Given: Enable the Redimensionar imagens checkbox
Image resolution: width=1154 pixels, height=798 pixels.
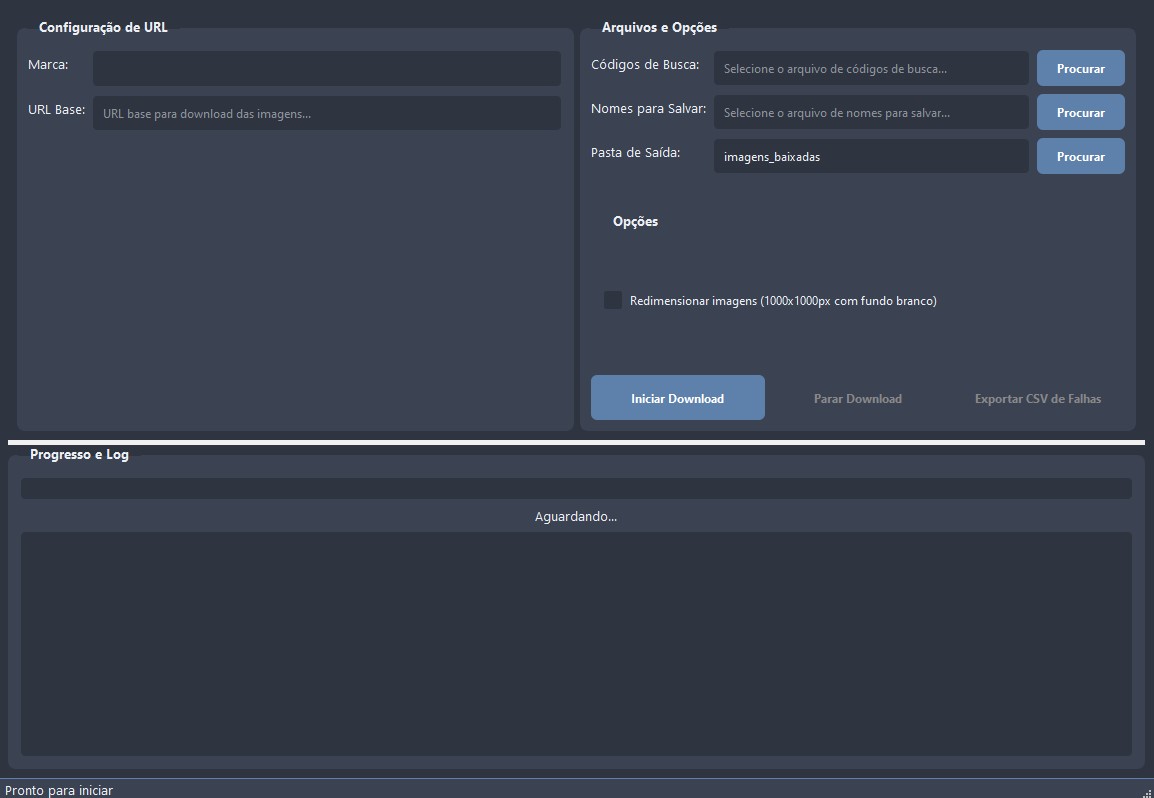Looking at the screenshot, I should [x=613, y=300].
